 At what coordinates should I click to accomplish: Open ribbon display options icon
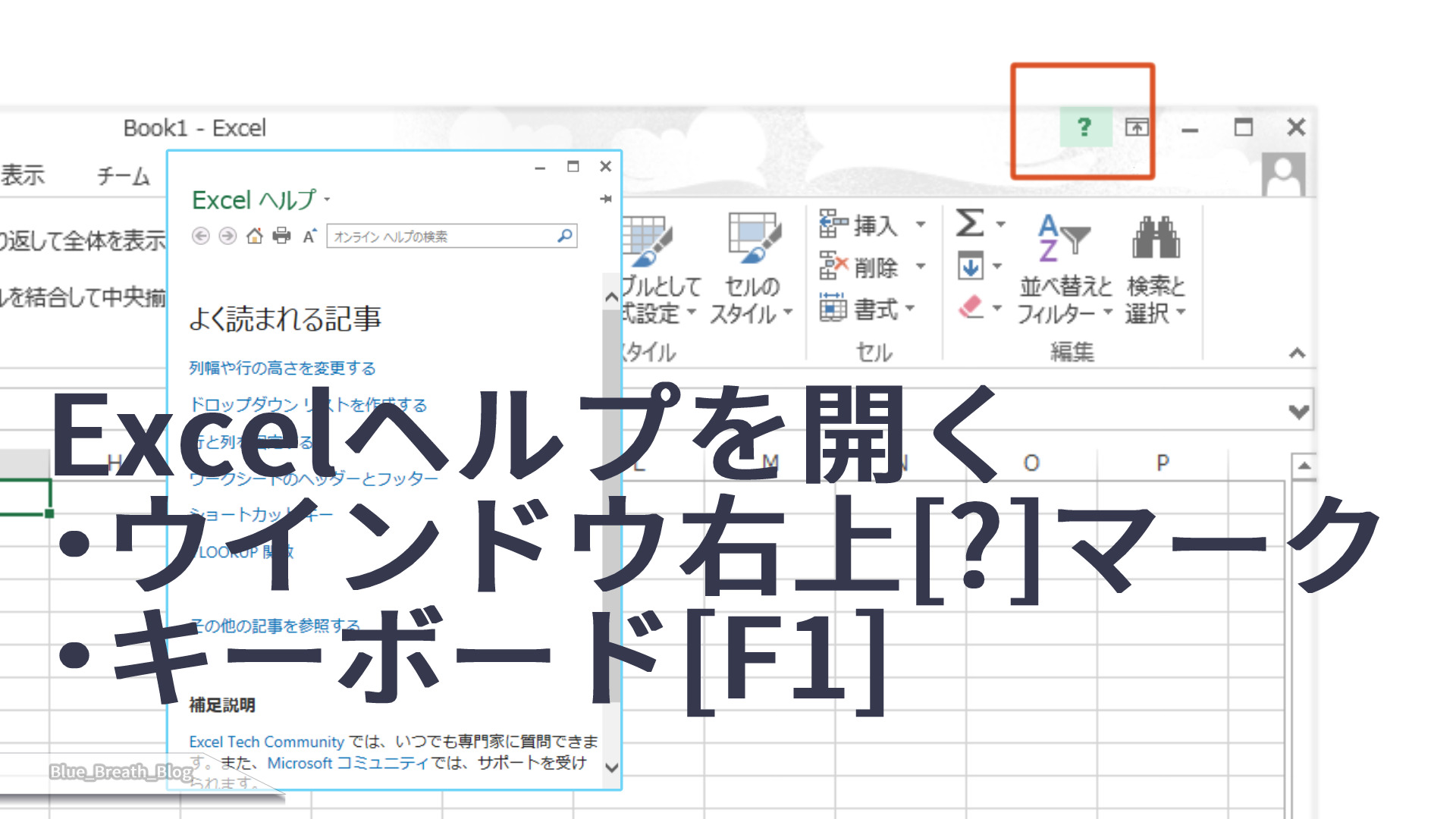point(1136,127)
